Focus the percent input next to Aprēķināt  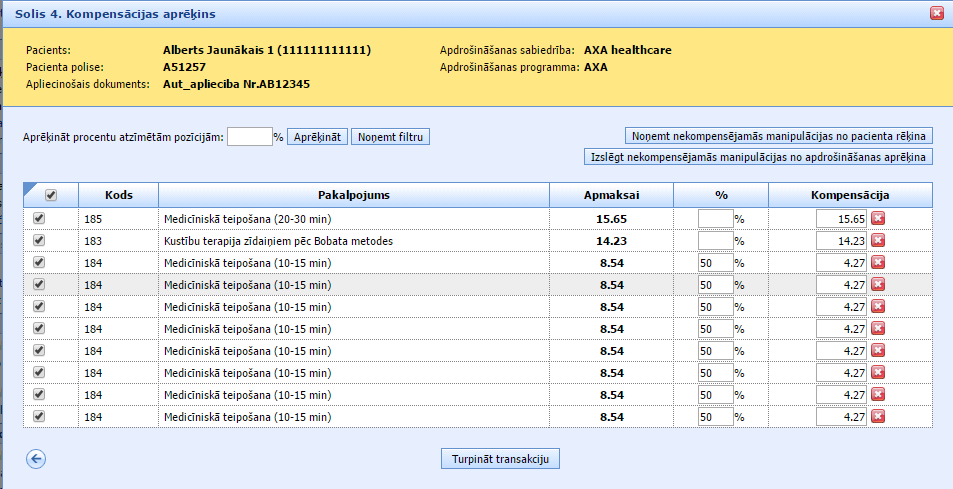(x=249, y=137)
